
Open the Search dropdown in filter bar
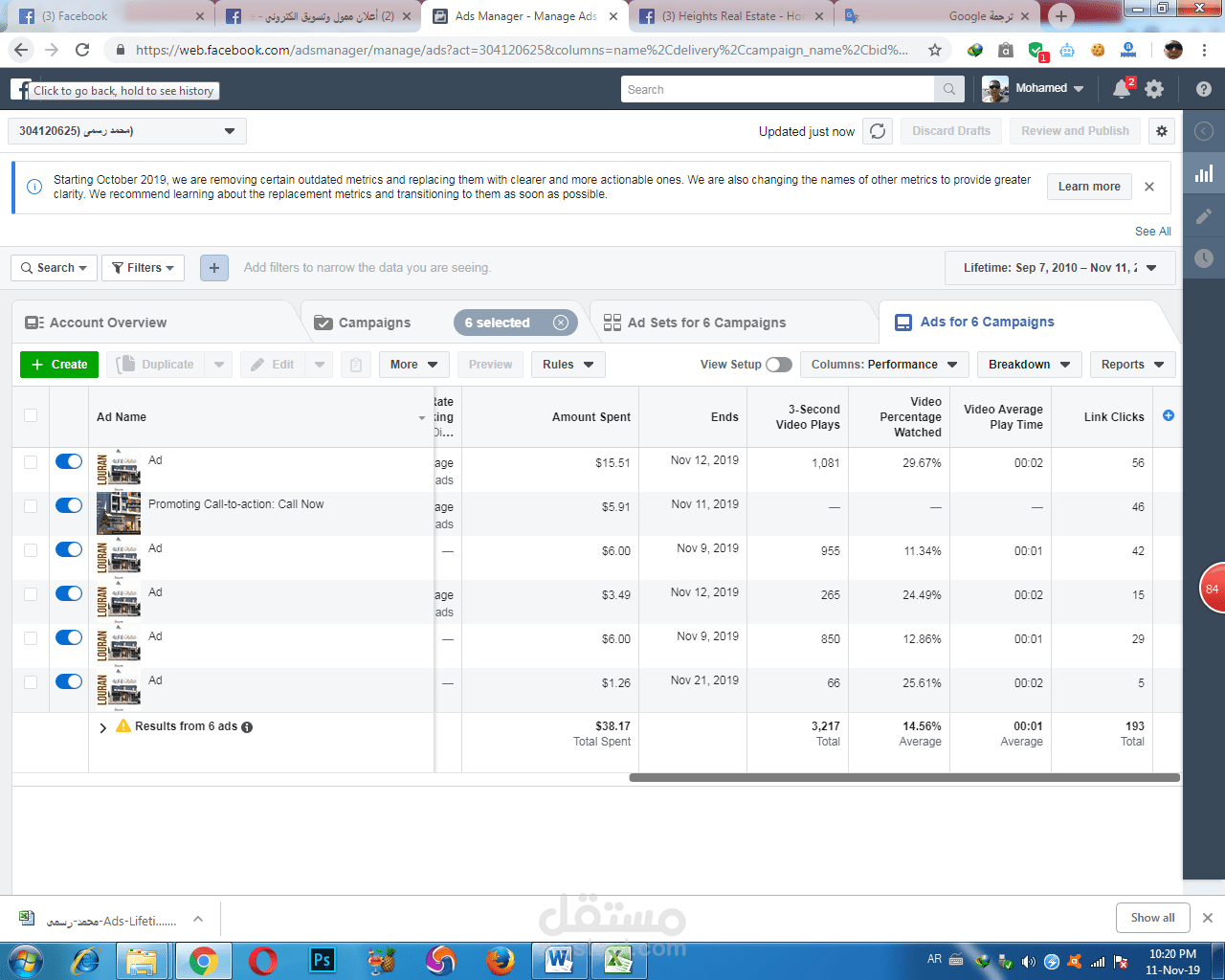[x=55, y=268]
